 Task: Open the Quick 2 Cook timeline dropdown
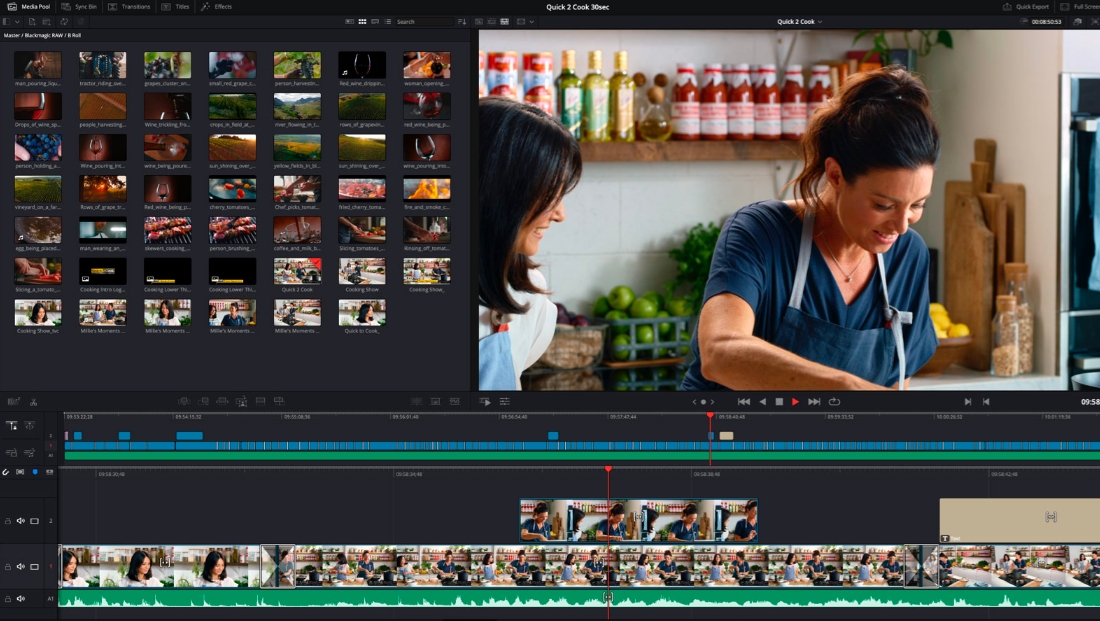799,22
